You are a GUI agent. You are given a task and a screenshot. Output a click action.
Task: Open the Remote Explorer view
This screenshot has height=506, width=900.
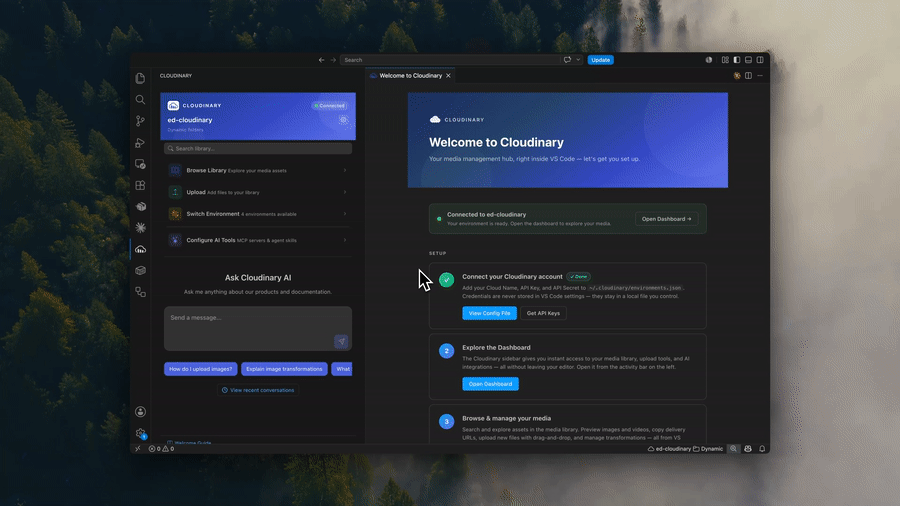140,164
